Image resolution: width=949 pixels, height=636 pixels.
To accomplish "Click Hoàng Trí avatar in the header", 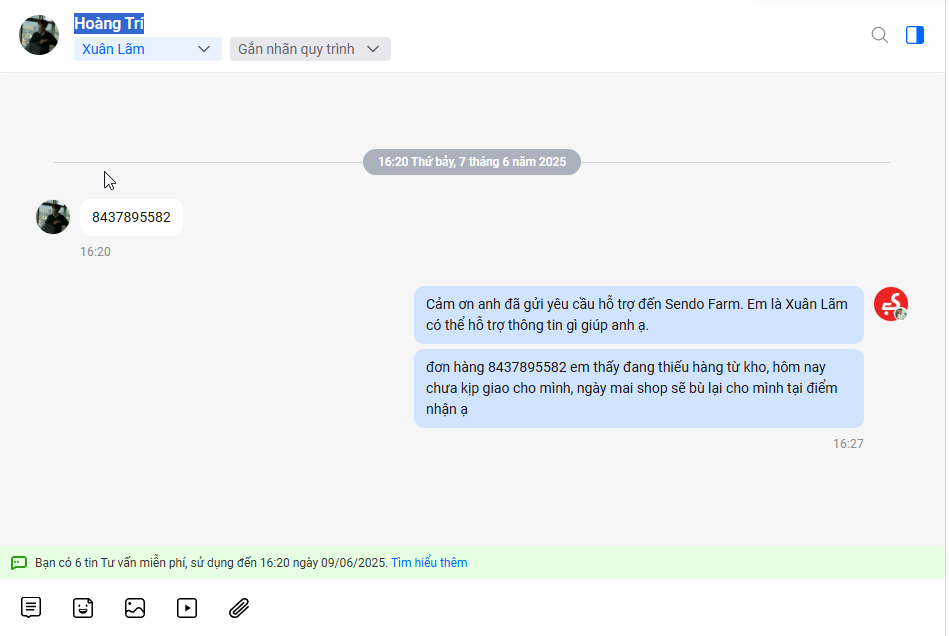I will 39,35.
